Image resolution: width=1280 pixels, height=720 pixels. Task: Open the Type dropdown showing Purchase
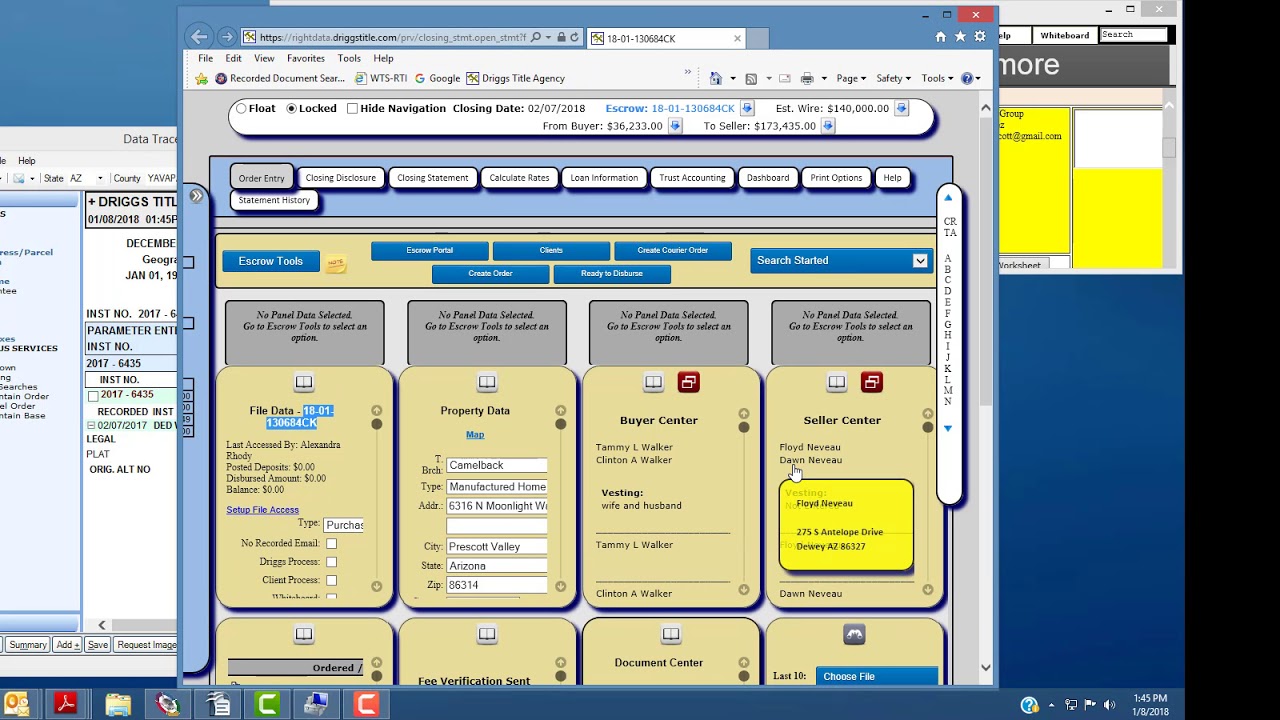click(x=343, y=524)
